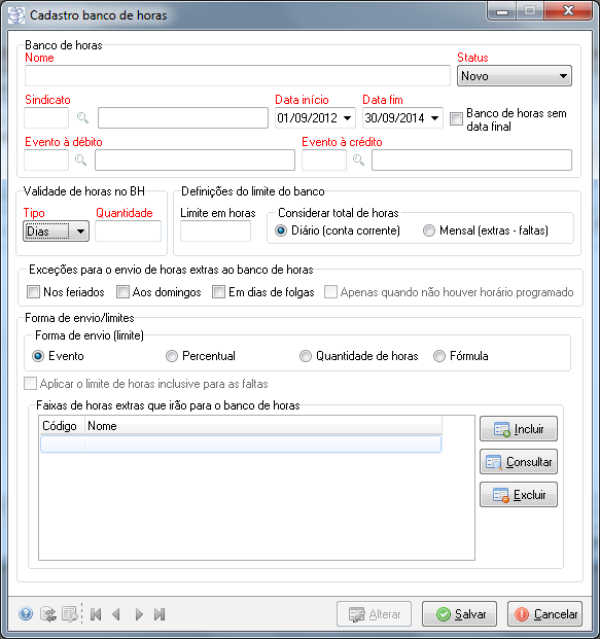Open the Data início date picker
Viewport: 600px width, 639px height.
347,118
